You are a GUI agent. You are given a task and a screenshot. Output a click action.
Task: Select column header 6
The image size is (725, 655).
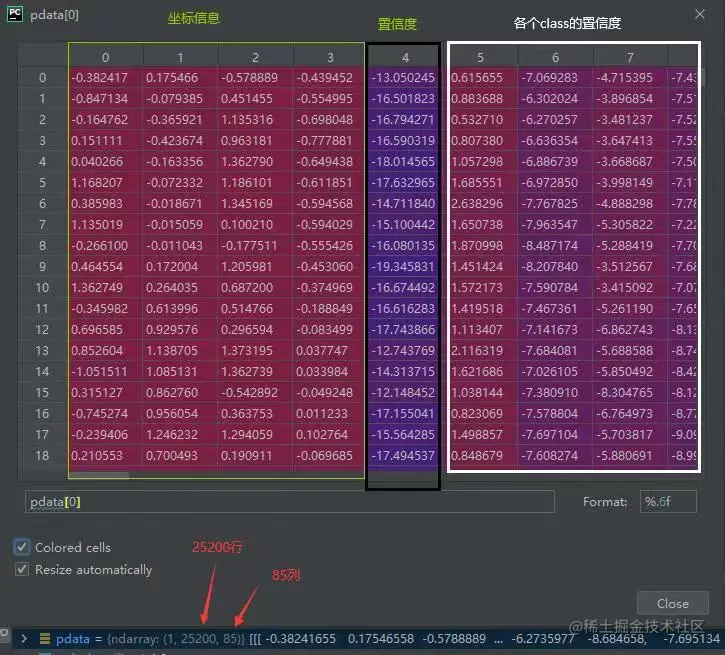pos(555,57)
